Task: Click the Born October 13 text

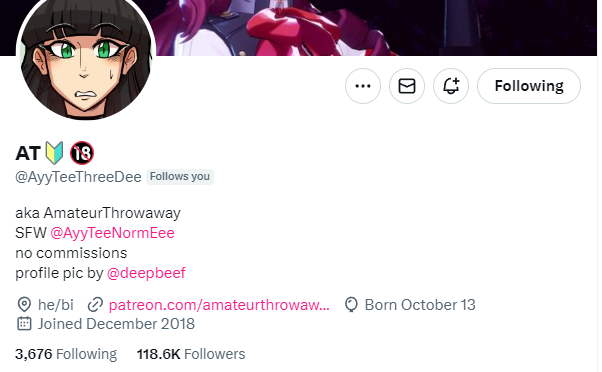Action: [420, 305]
